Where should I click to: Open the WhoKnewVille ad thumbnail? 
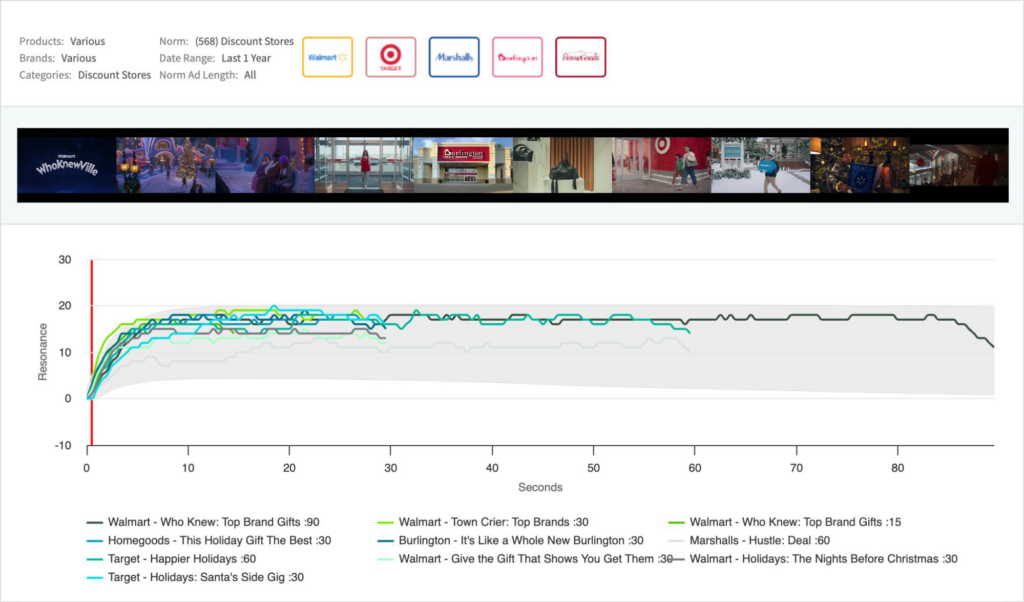(x=67, y=165)
